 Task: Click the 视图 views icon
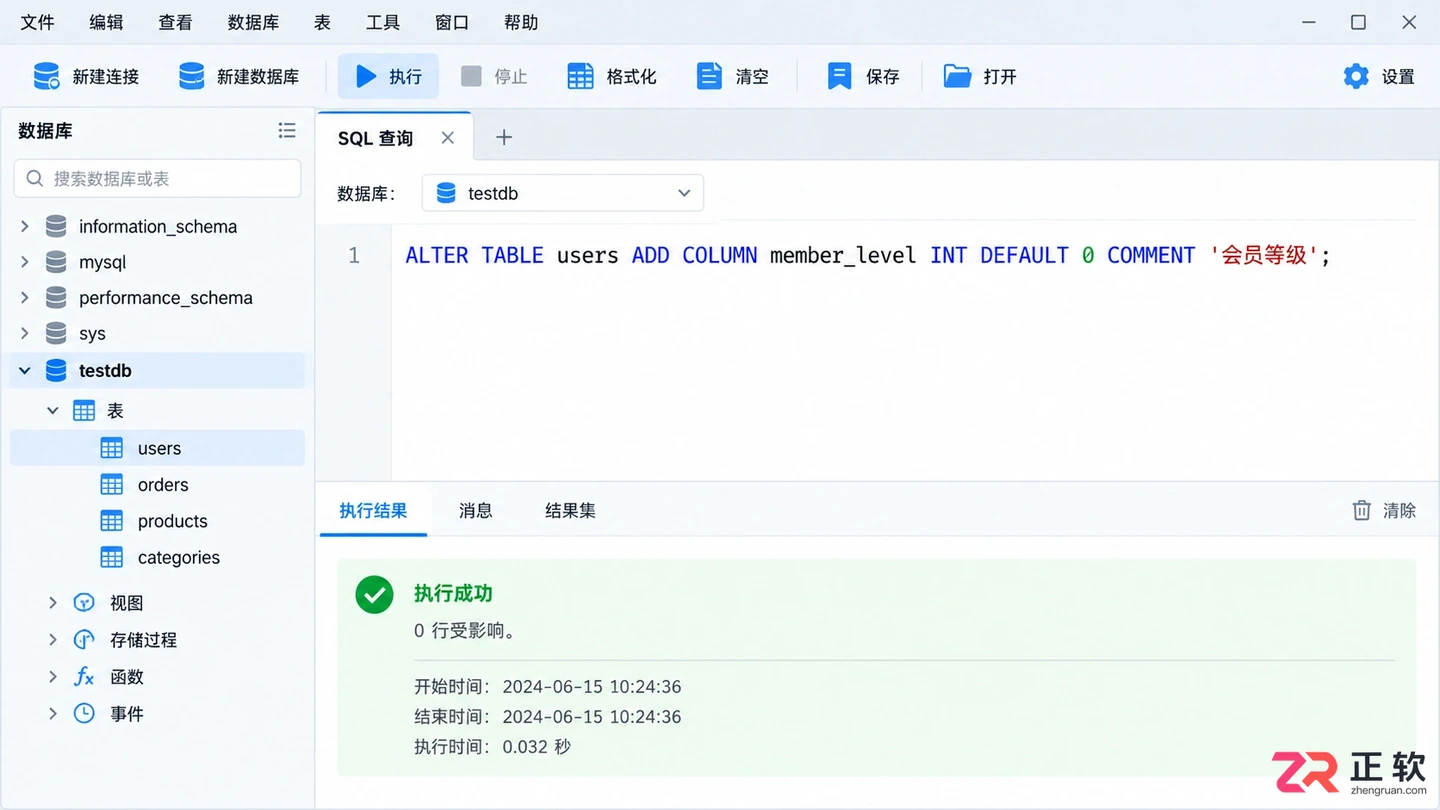click(84, 603)
